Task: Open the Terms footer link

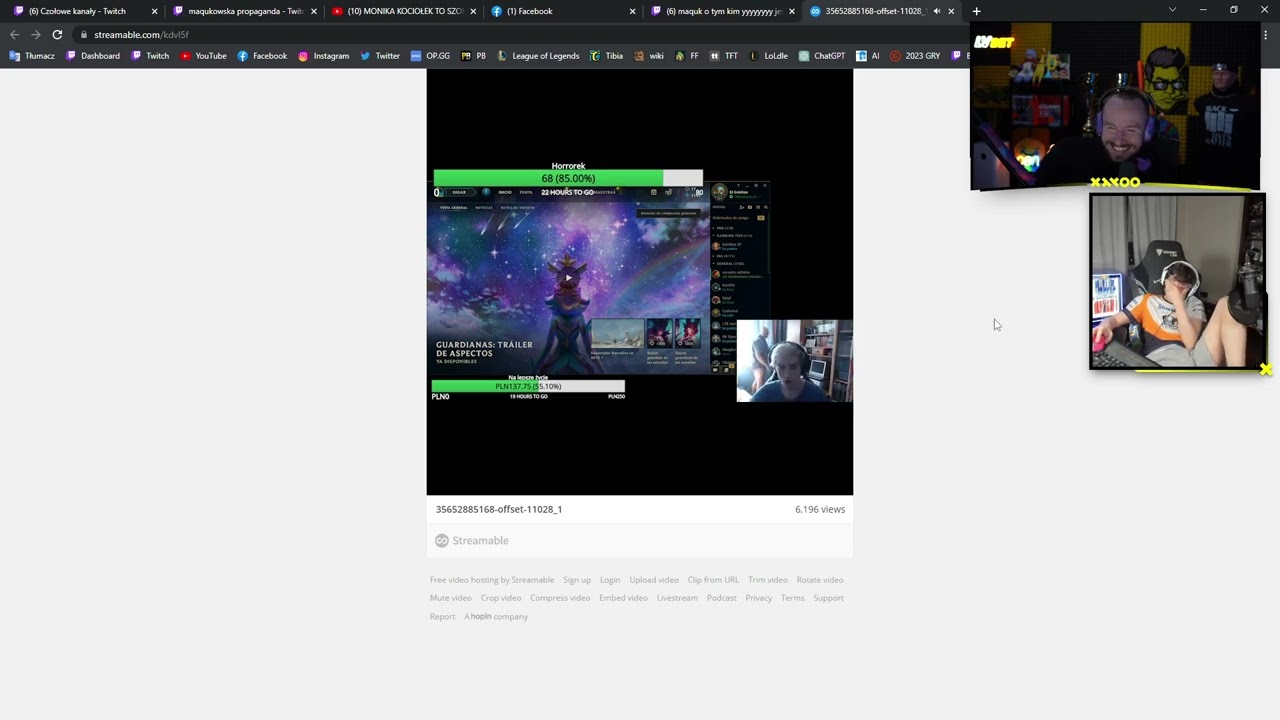Action: click(792, 598)
